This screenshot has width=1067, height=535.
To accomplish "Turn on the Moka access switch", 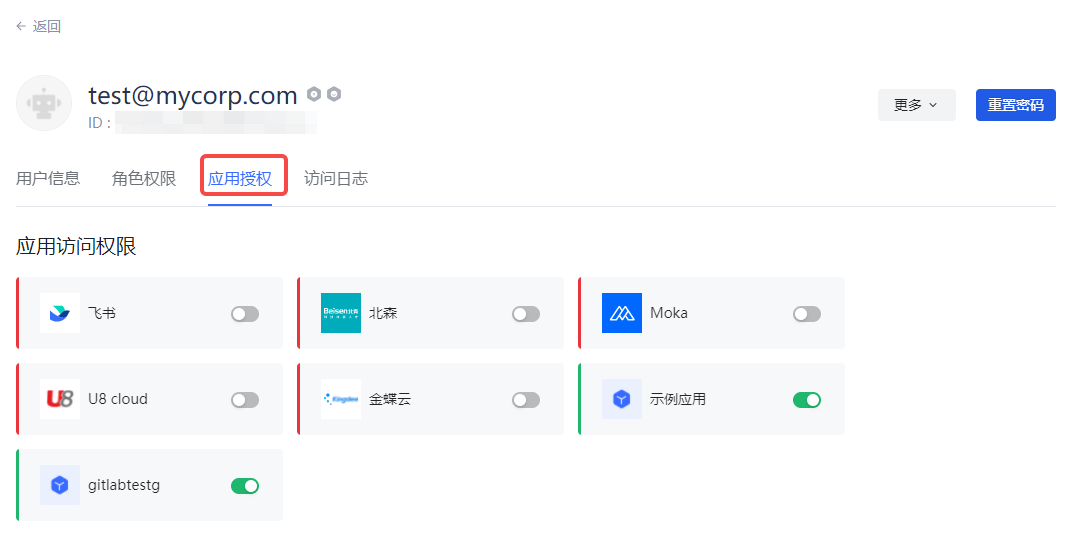I will pos(807,314).
